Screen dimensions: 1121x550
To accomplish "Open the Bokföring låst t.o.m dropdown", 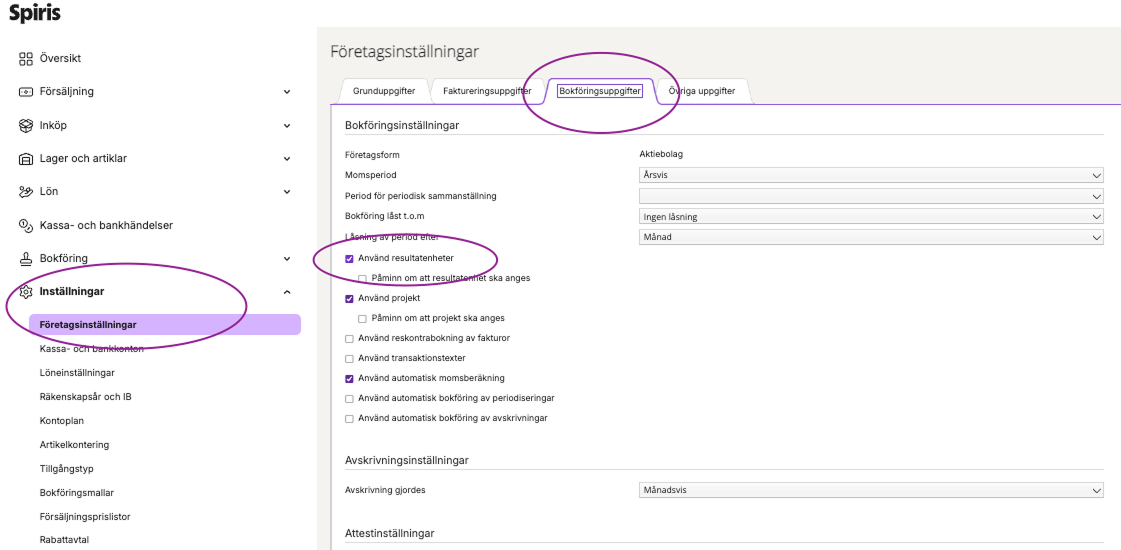I will pyautogui.click(x=870, y=216).
